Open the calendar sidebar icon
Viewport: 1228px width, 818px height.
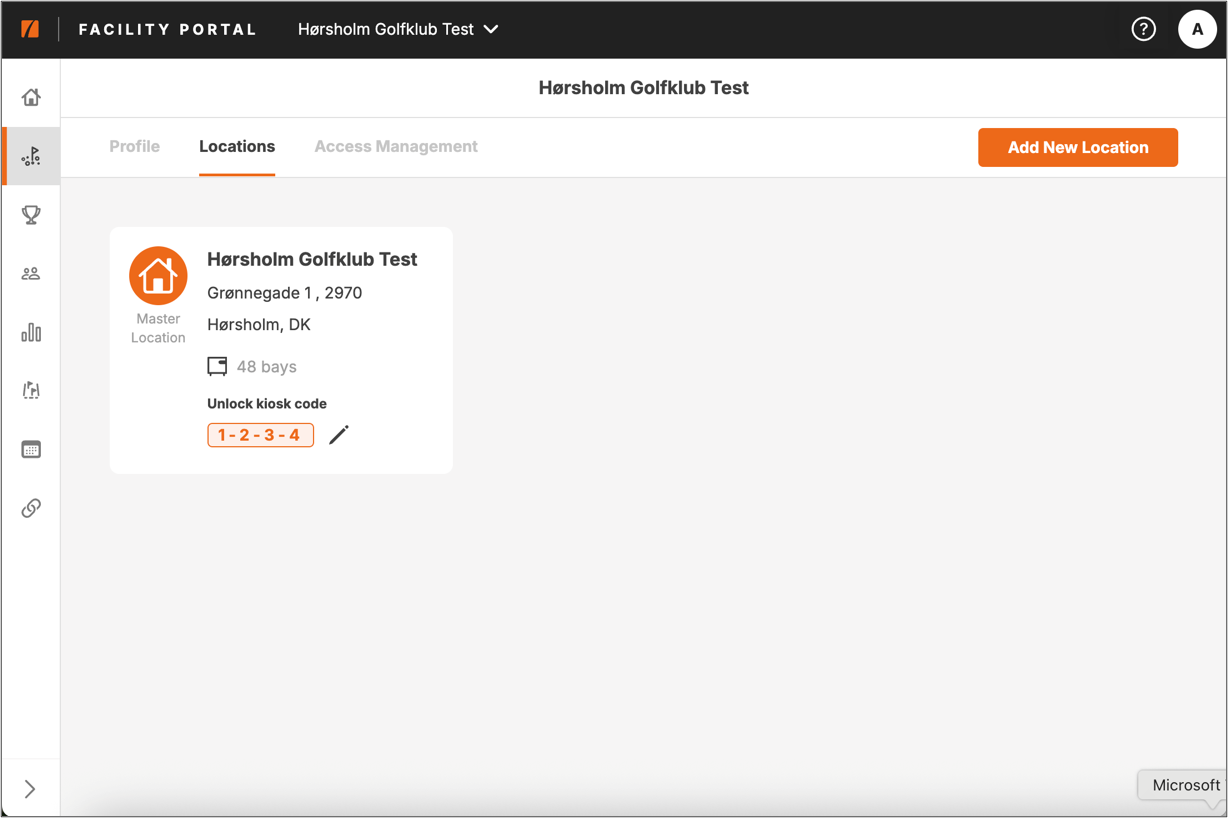pyautogui.click(x=31, y=449)
